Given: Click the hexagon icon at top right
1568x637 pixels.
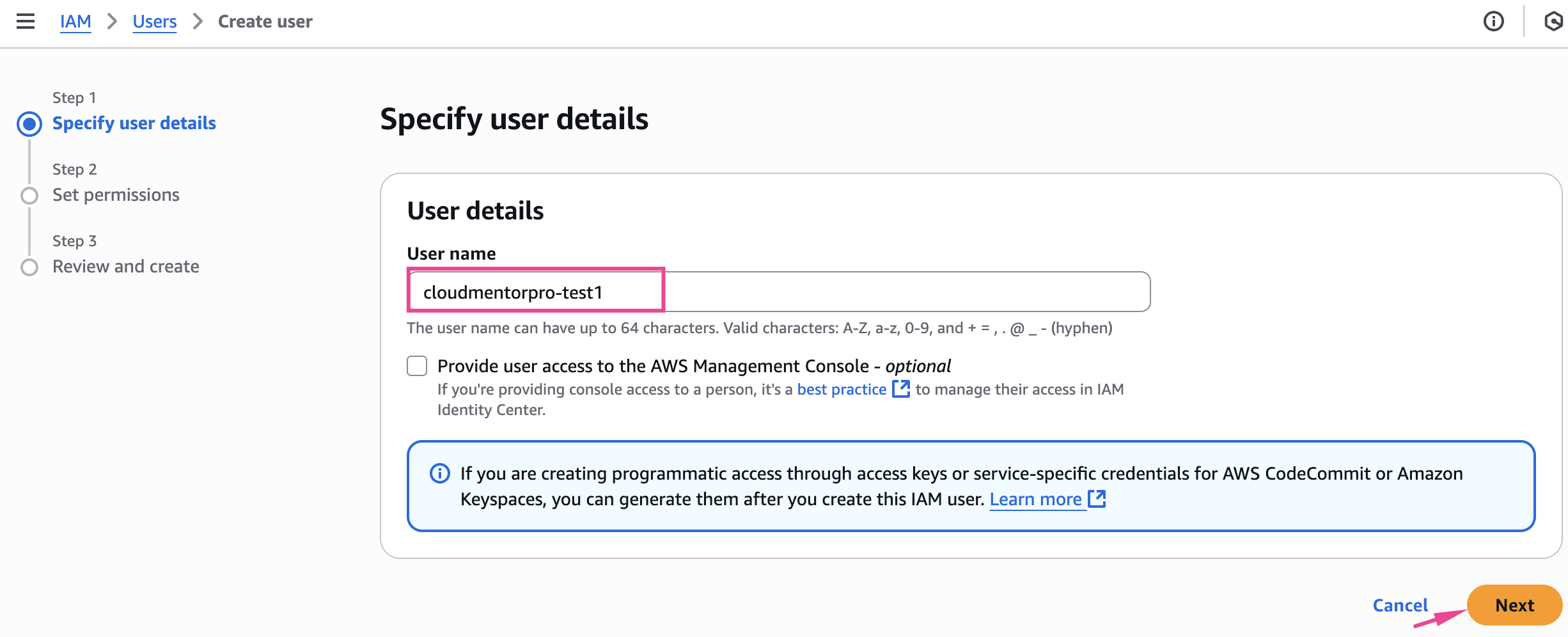Looking at the screenshot, I should [x=1553, y=21].
